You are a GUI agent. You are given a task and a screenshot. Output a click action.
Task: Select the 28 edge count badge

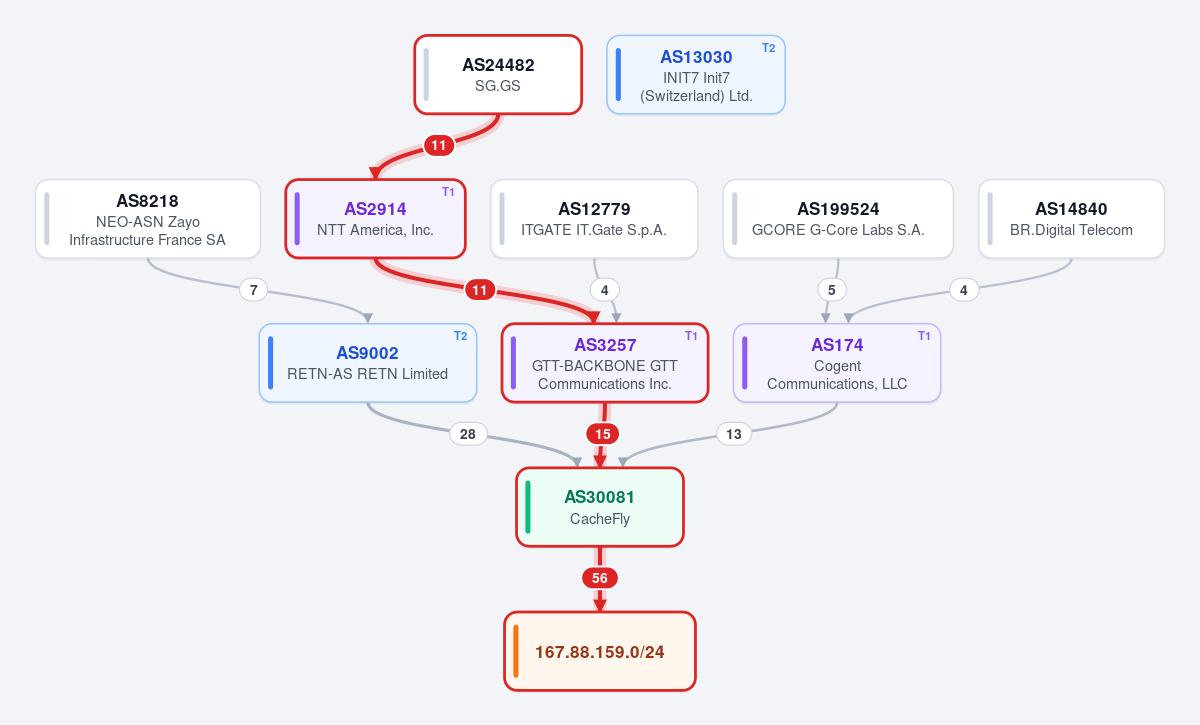468,434
